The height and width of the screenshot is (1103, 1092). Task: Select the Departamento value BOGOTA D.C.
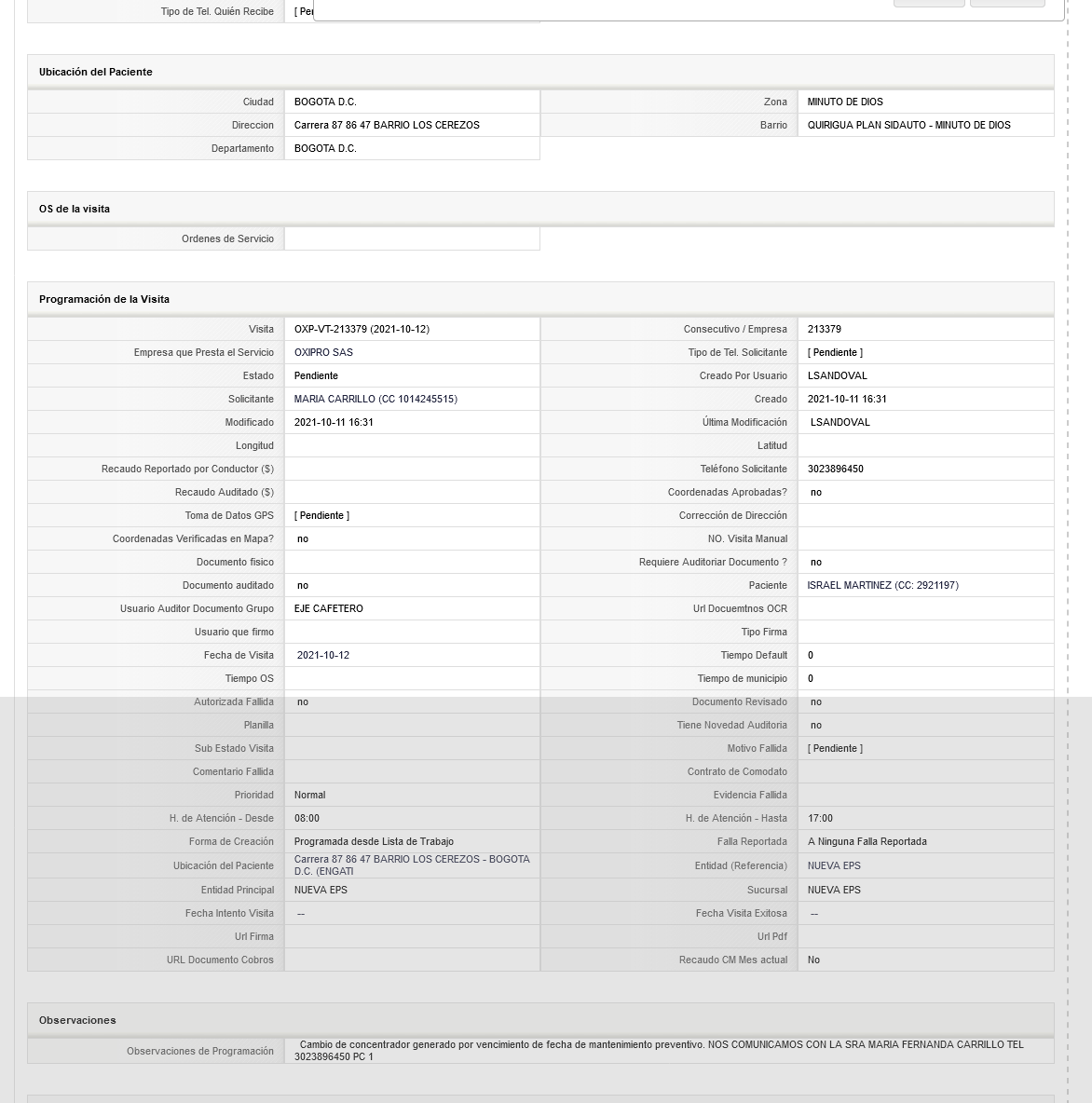[325, 148]
